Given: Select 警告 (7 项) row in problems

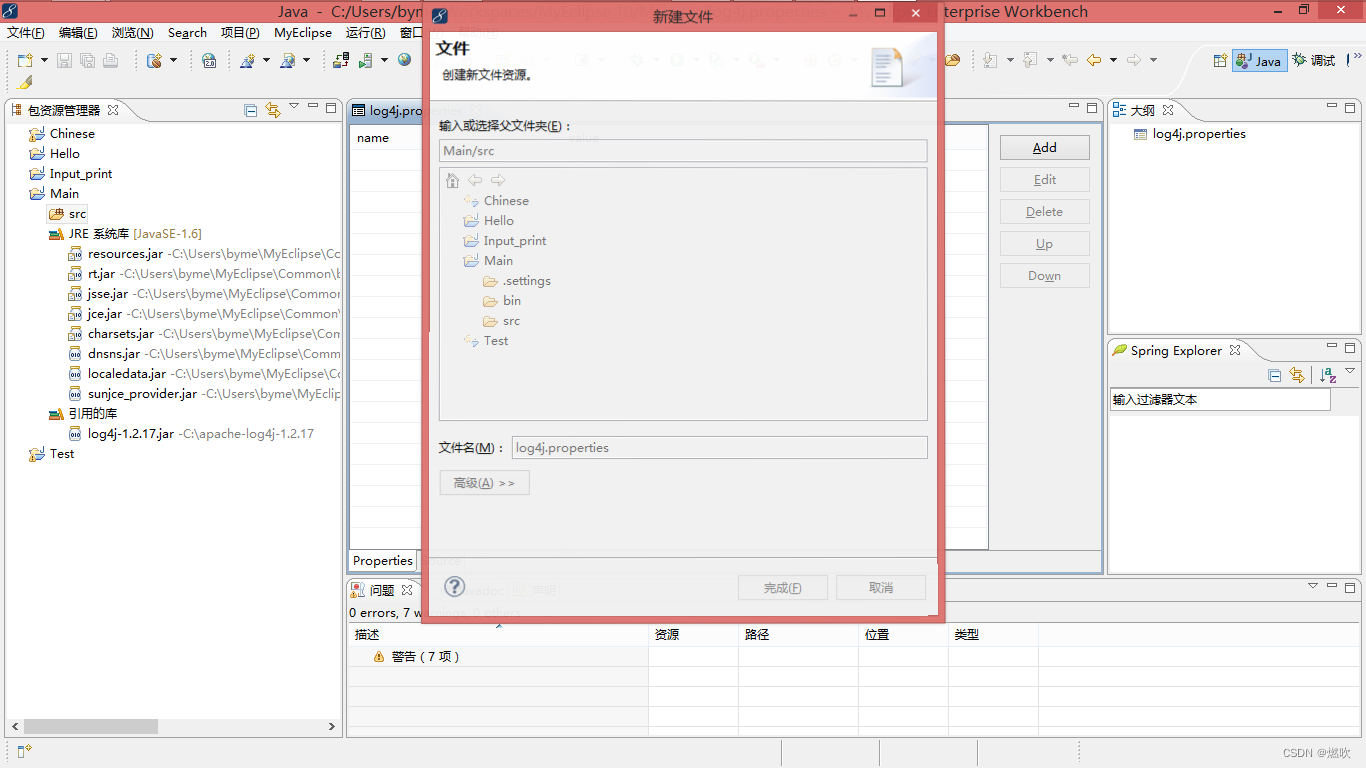Looking at the screenshot, I should pyautogui.click(x=416, y=657).
